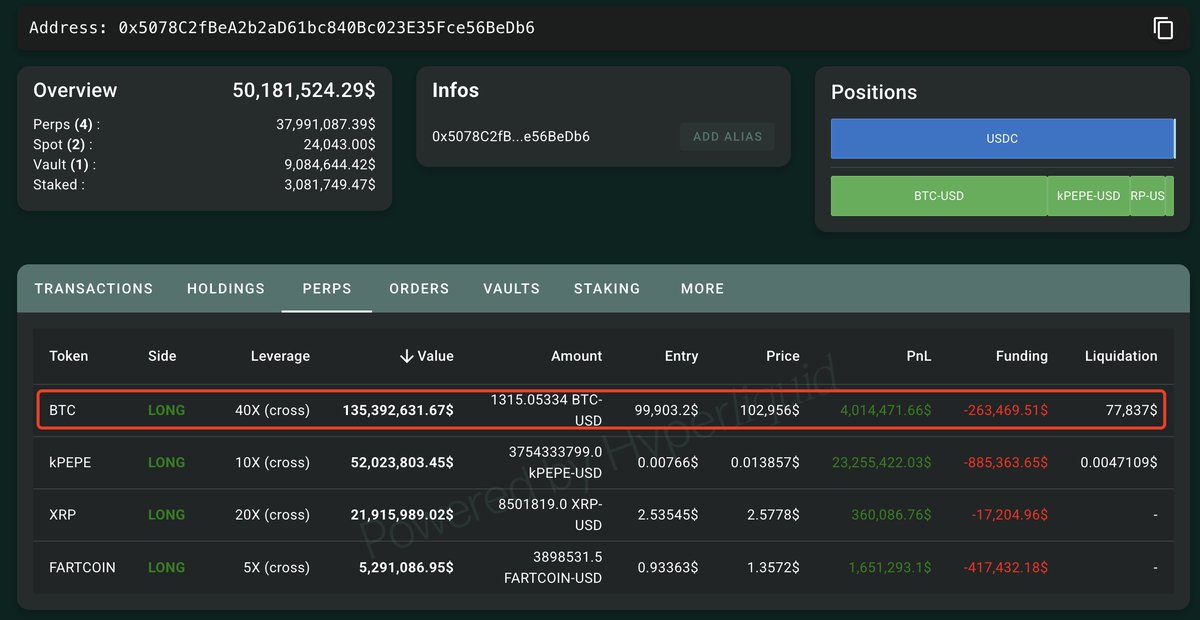Image resolution: width=1200 pixels, height=620 pixels.
Task: Open the HOLDINGS tab
Action: click(x=226, y=288)
